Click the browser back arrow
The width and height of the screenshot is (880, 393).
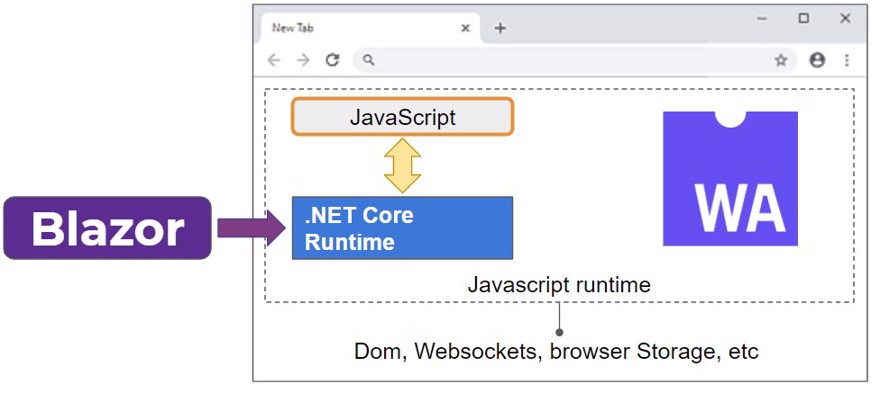[x=273, y=60]
